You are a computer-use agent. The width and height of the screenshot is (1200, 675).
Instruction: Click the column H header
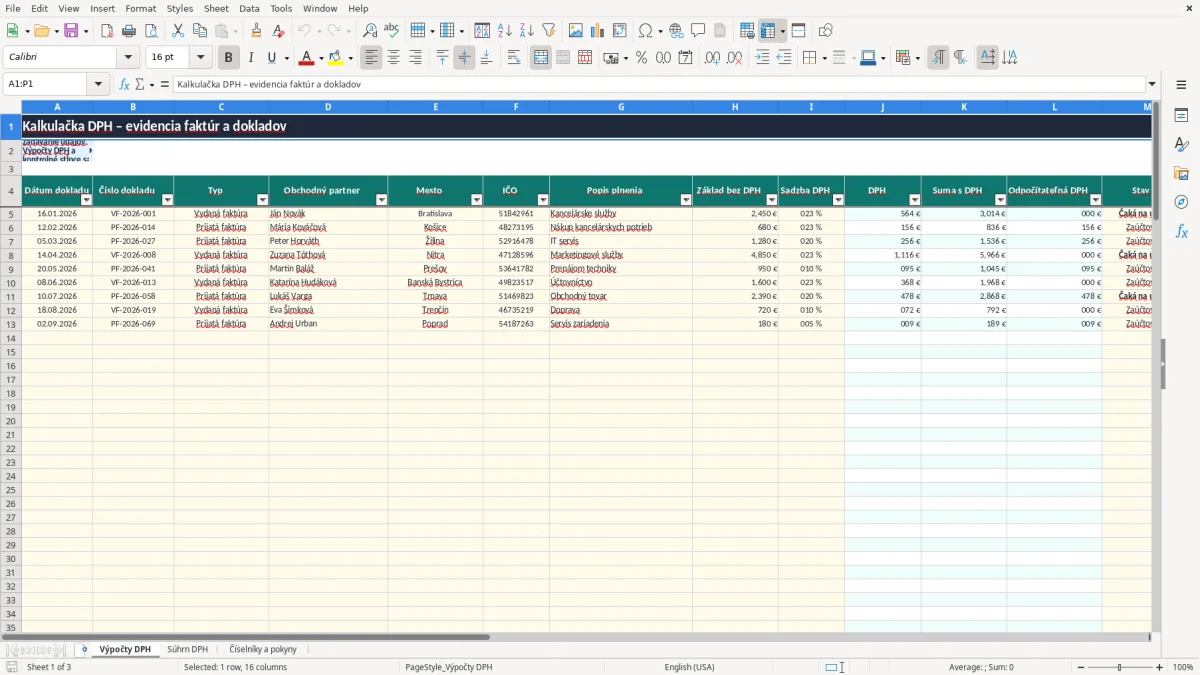point(735,107)
